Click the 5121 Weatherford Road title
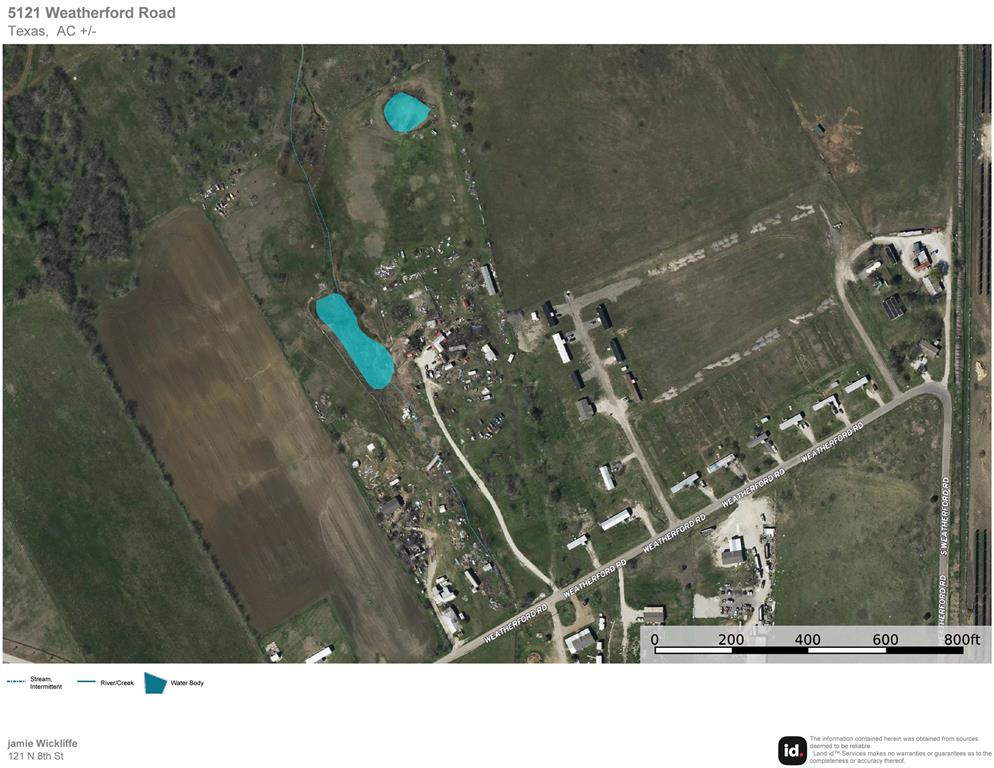This screenshot has height=768, width=994. (x=92, y=13)
